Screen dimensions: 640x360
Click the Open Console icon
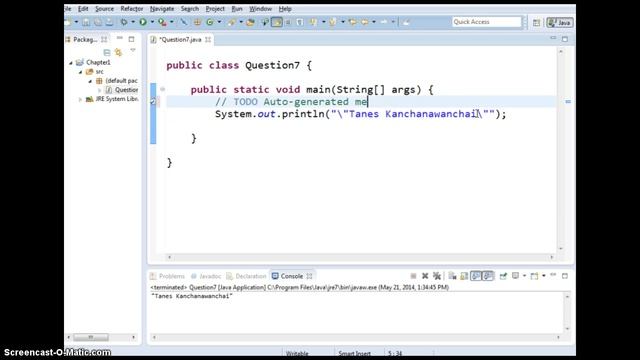(534, 276)
